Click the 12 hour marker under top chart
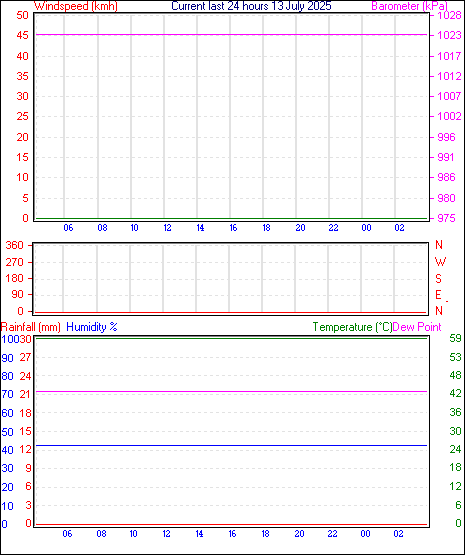The width and height of the screenshot is (466, 556). [167, 228]
